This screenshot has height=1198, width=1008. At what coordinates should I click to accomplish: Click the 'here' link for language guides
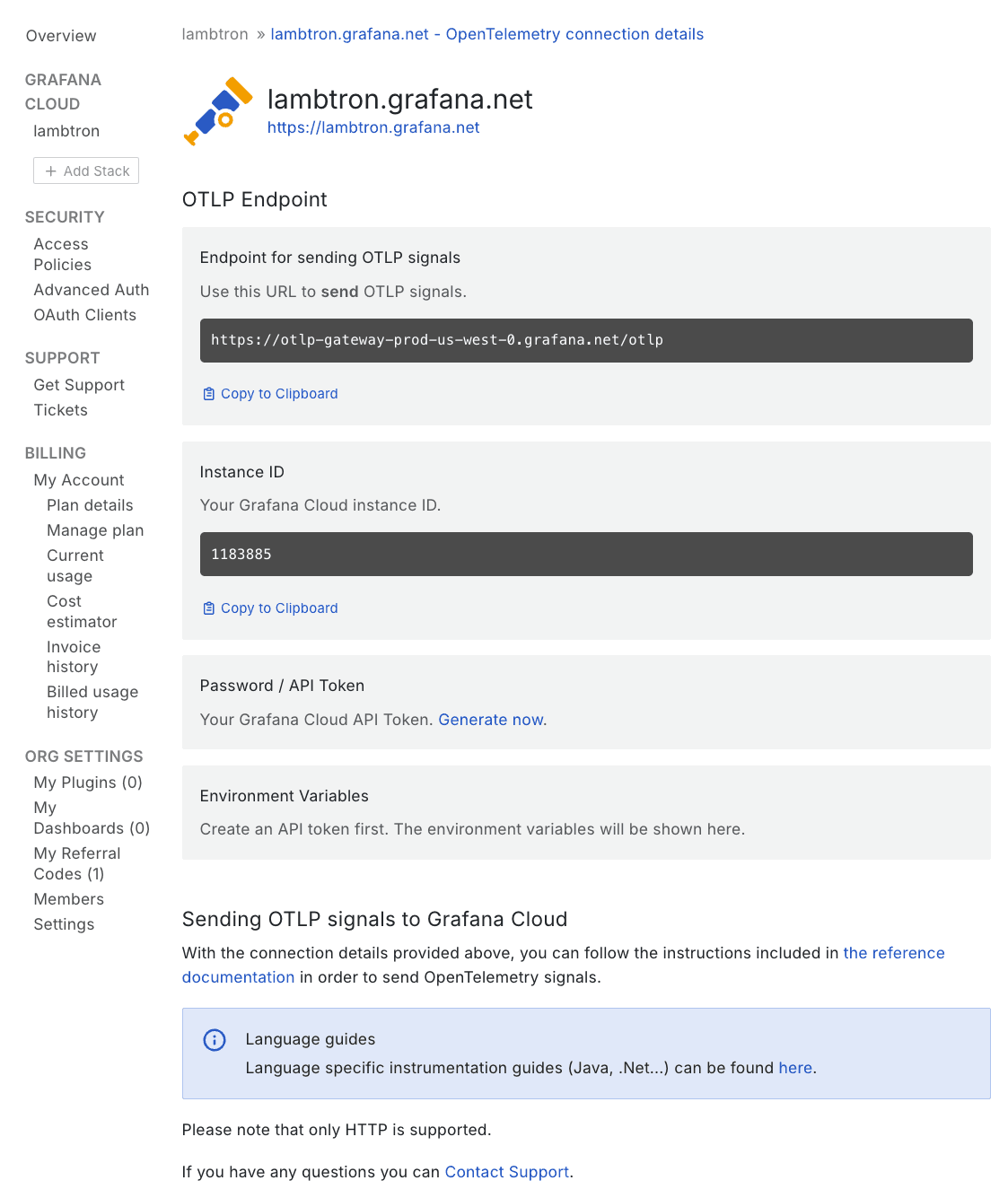point(794,1068)
